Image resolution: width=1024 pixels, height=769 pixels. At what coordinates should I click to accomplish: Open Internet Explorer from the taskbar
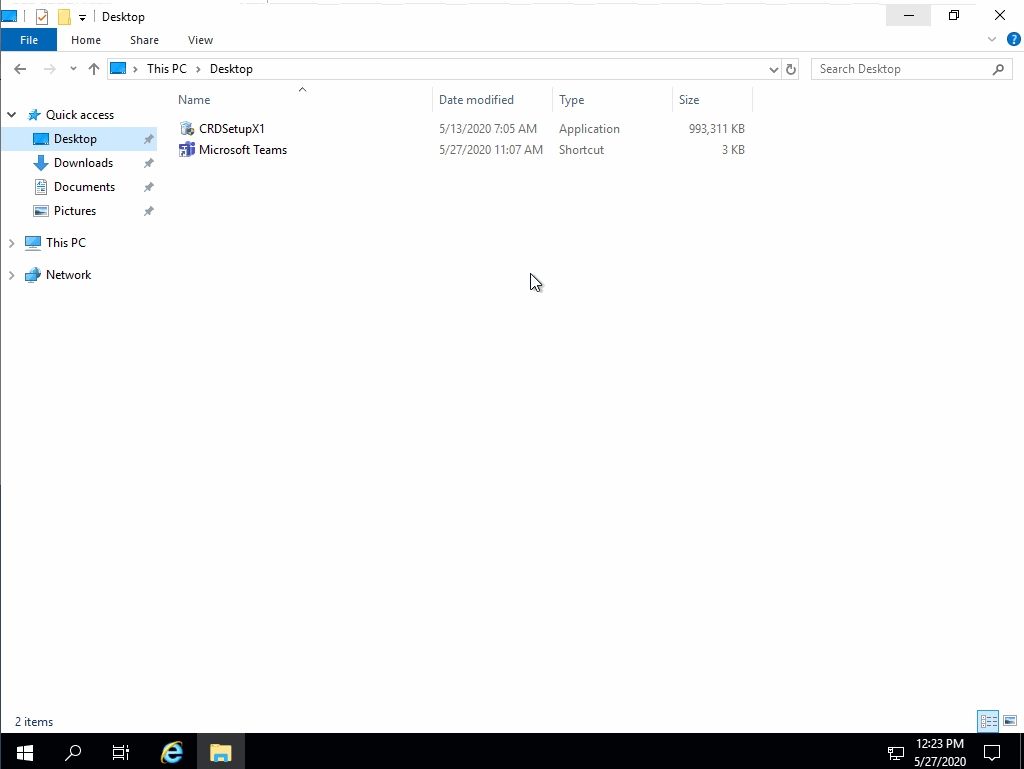(171, 752)
